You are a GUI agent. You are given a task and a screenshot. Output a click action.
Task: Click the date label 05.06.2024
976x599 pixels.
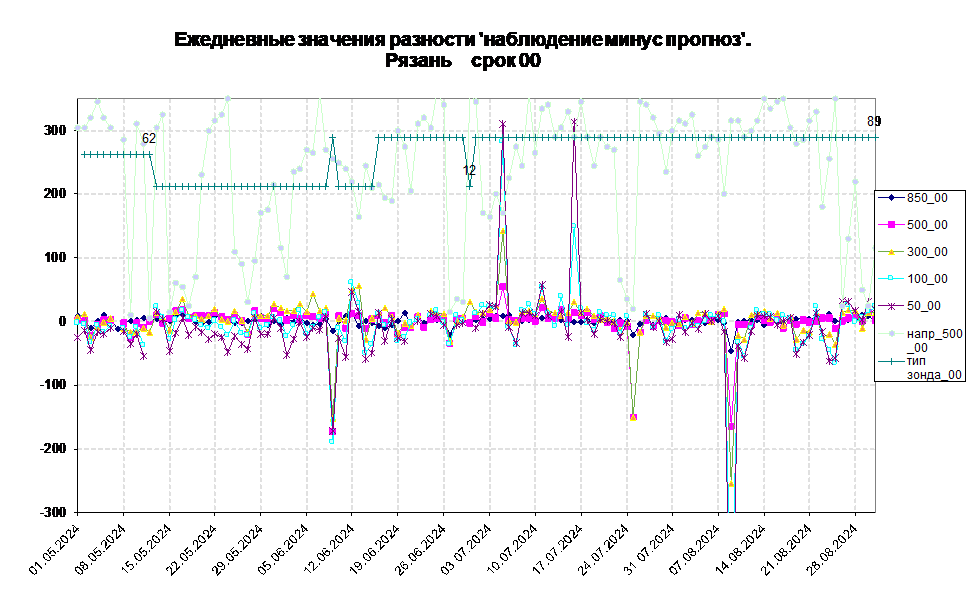(x=283, y=550)
